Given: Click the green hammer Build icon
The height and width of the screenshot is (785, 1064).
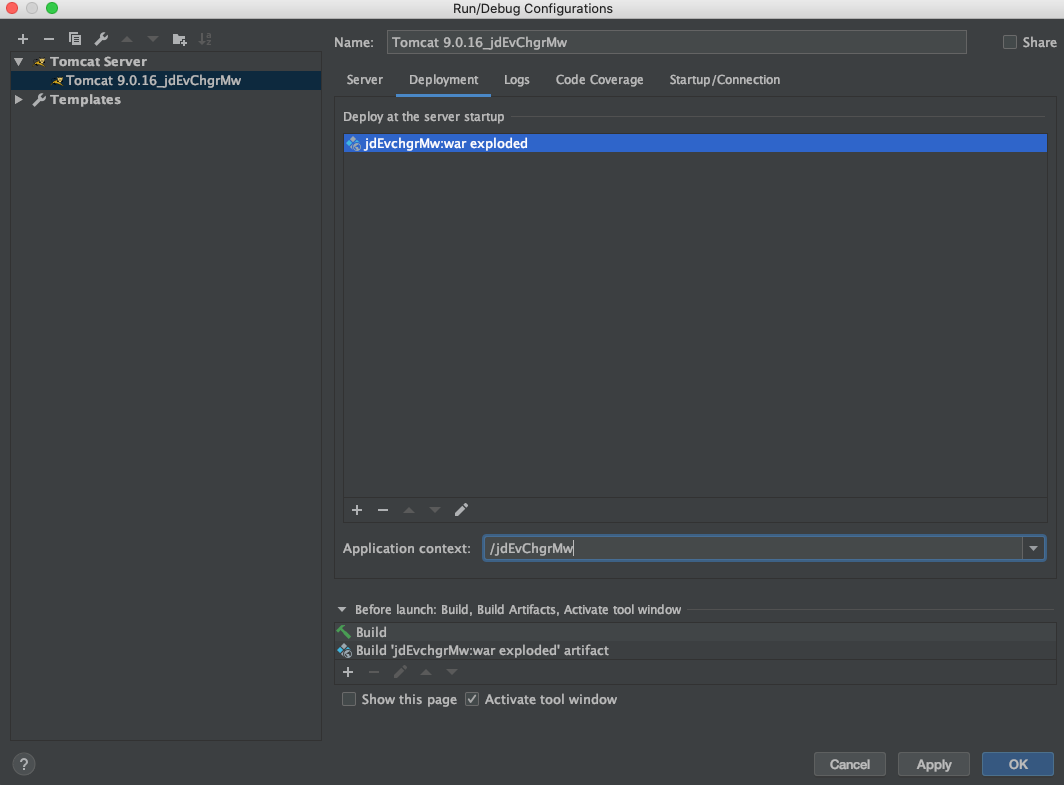Looking at the screenshot, I should 344,632.
